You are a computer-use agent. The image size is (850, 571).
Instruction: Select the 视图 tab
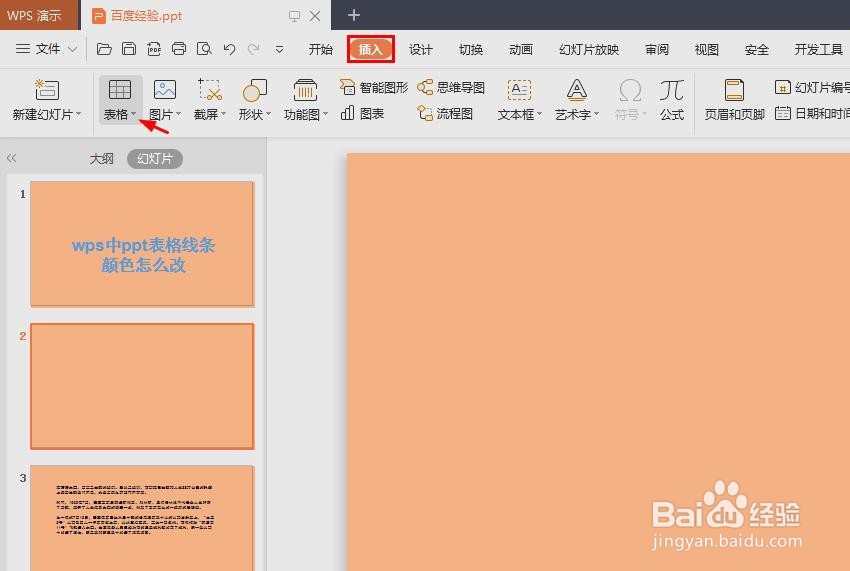[706, 49]
